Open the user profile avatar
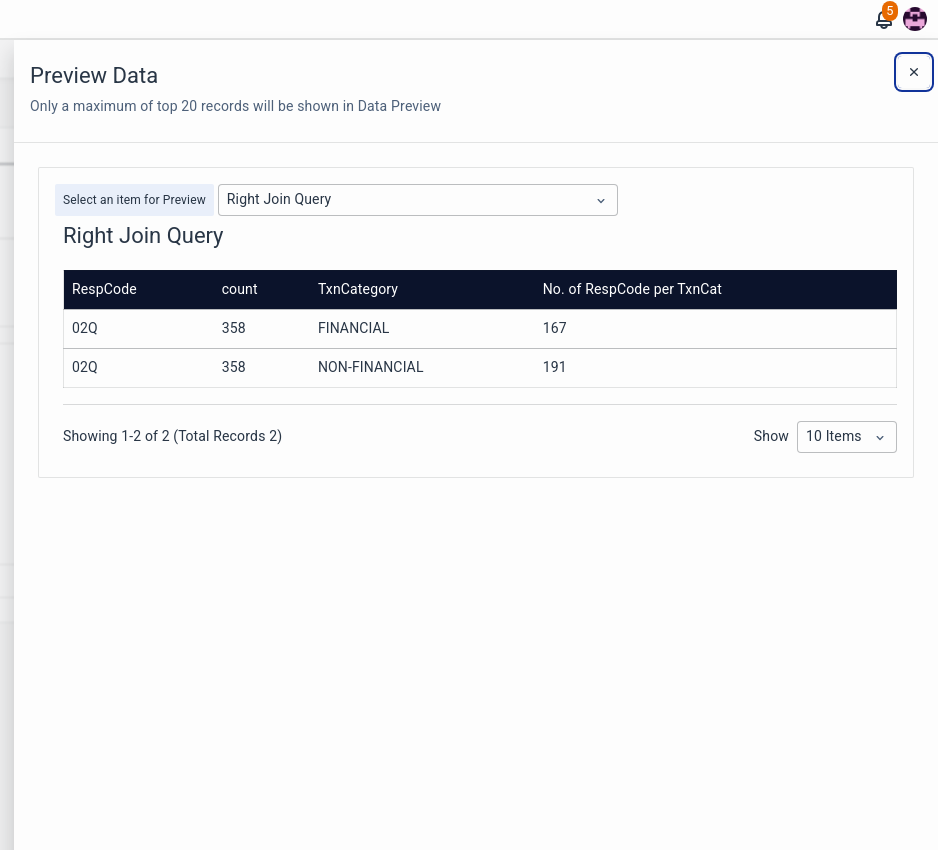This screenshot has height=850, width=938. click(x=914, y=19)
